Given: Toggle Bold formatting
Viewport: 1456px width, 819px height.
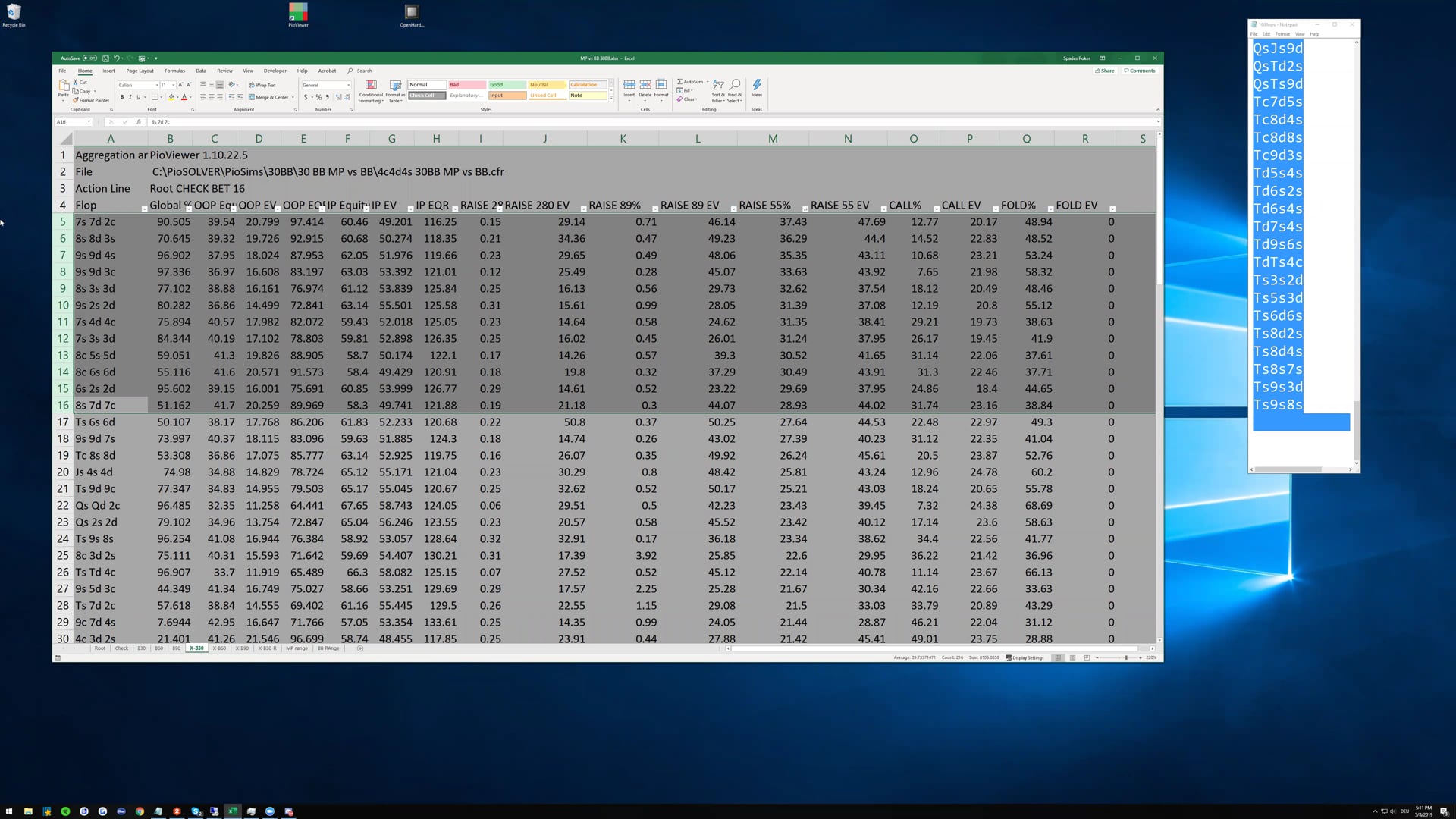Looking at the screenshot, I should coord(122,97).
